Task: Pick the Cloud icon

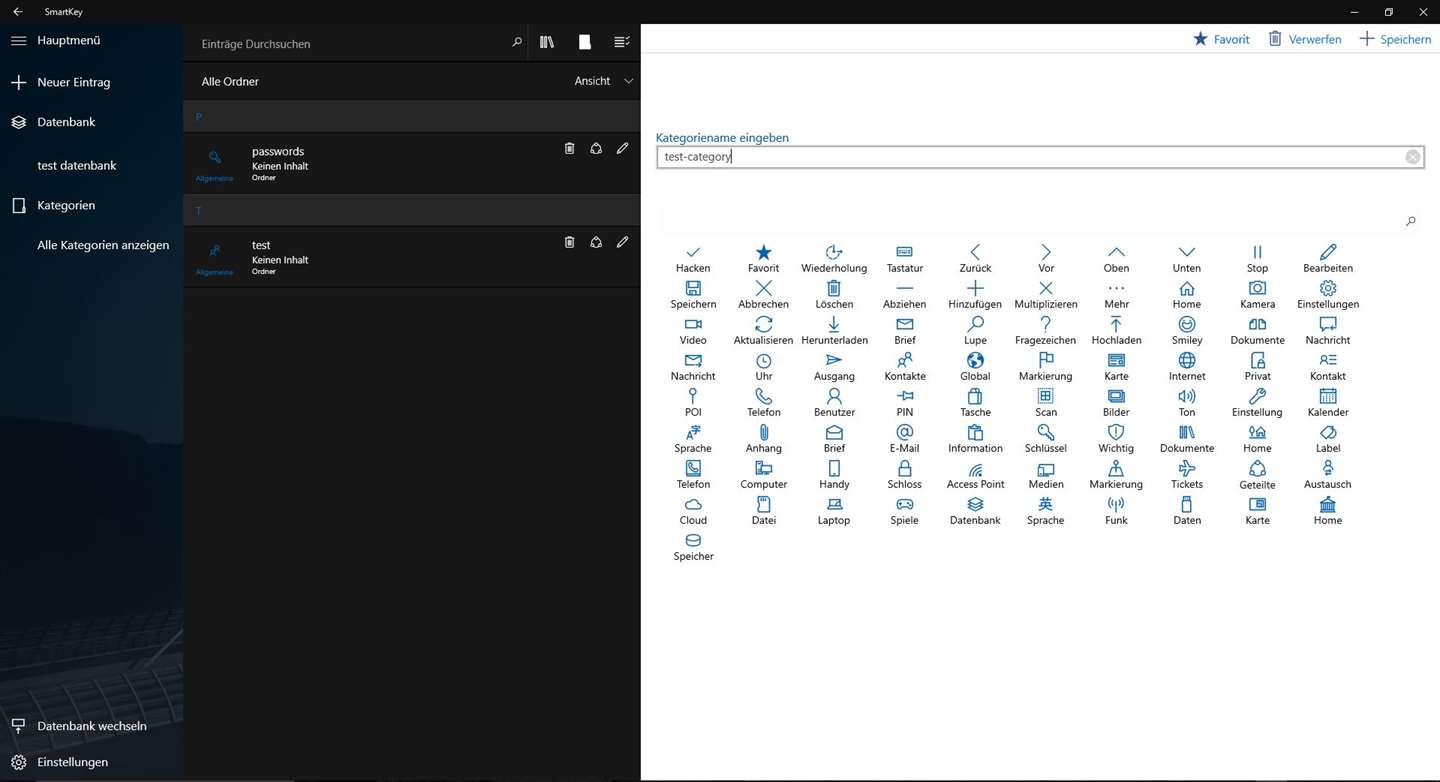Action: pos(693,510)
